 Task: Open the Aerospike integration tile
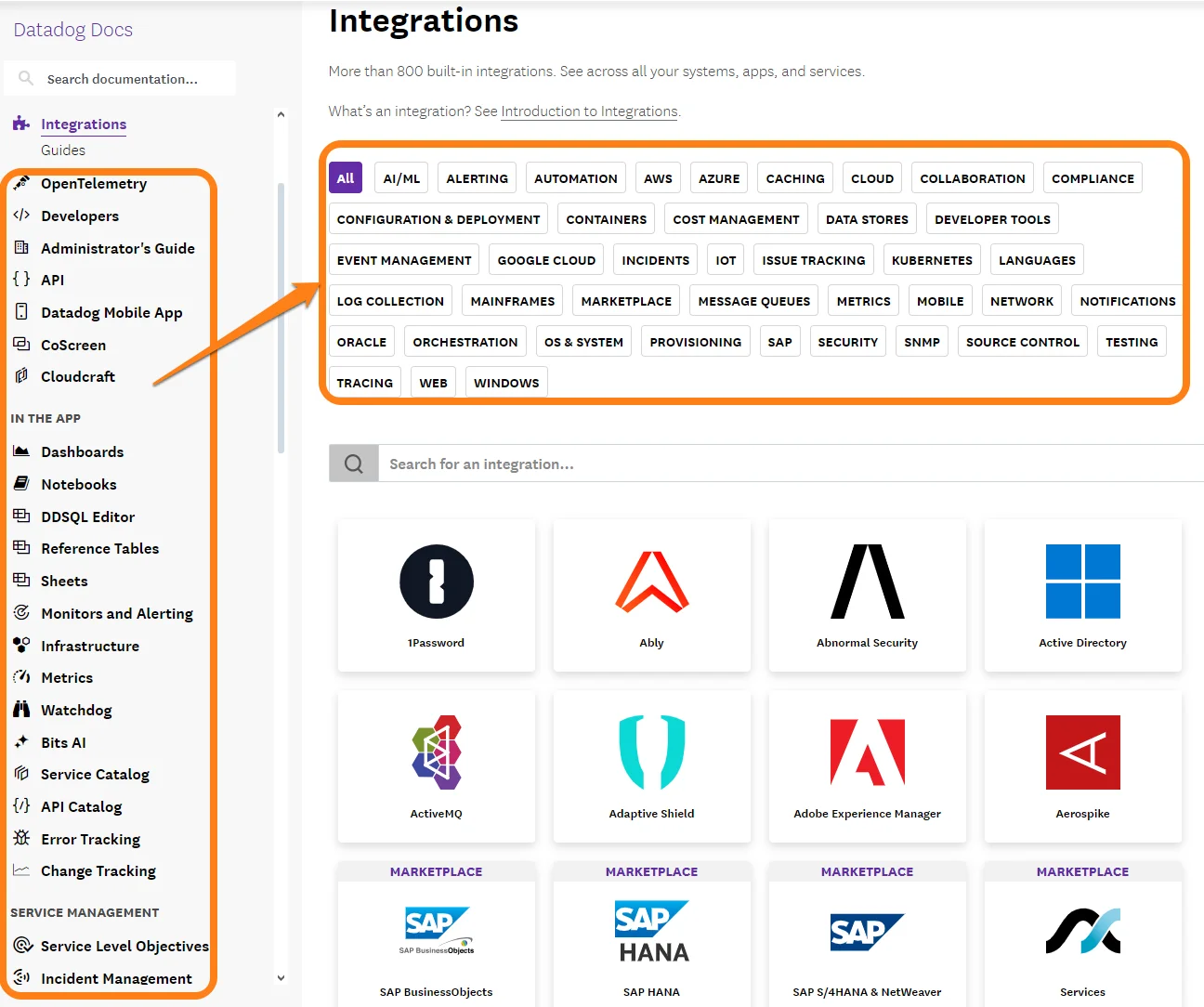(x=1083, y=766)
